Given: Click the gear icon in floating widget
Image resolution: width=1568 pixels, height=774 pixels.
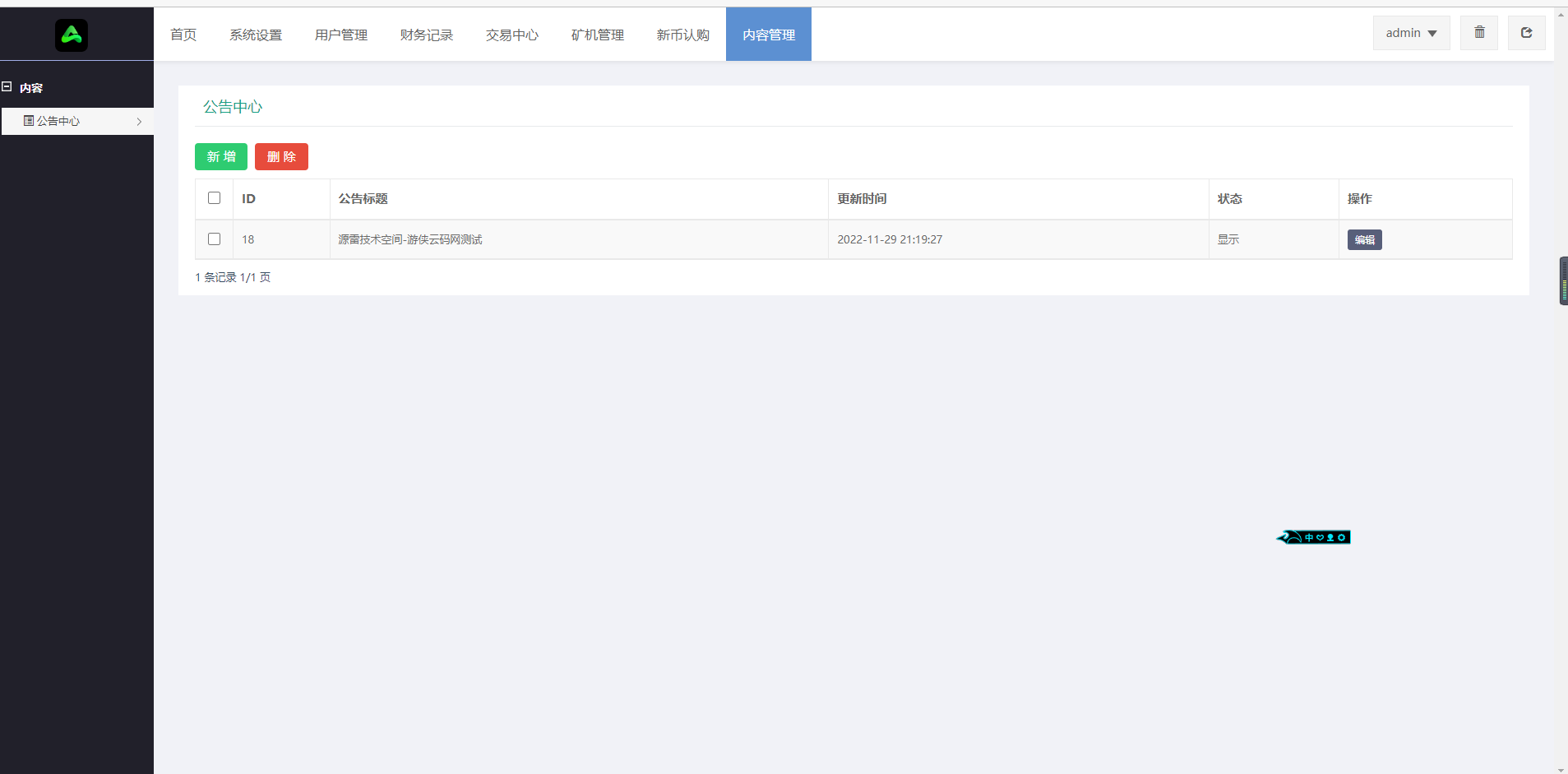Looking at the screenshot, I should tap(1341, 537).
